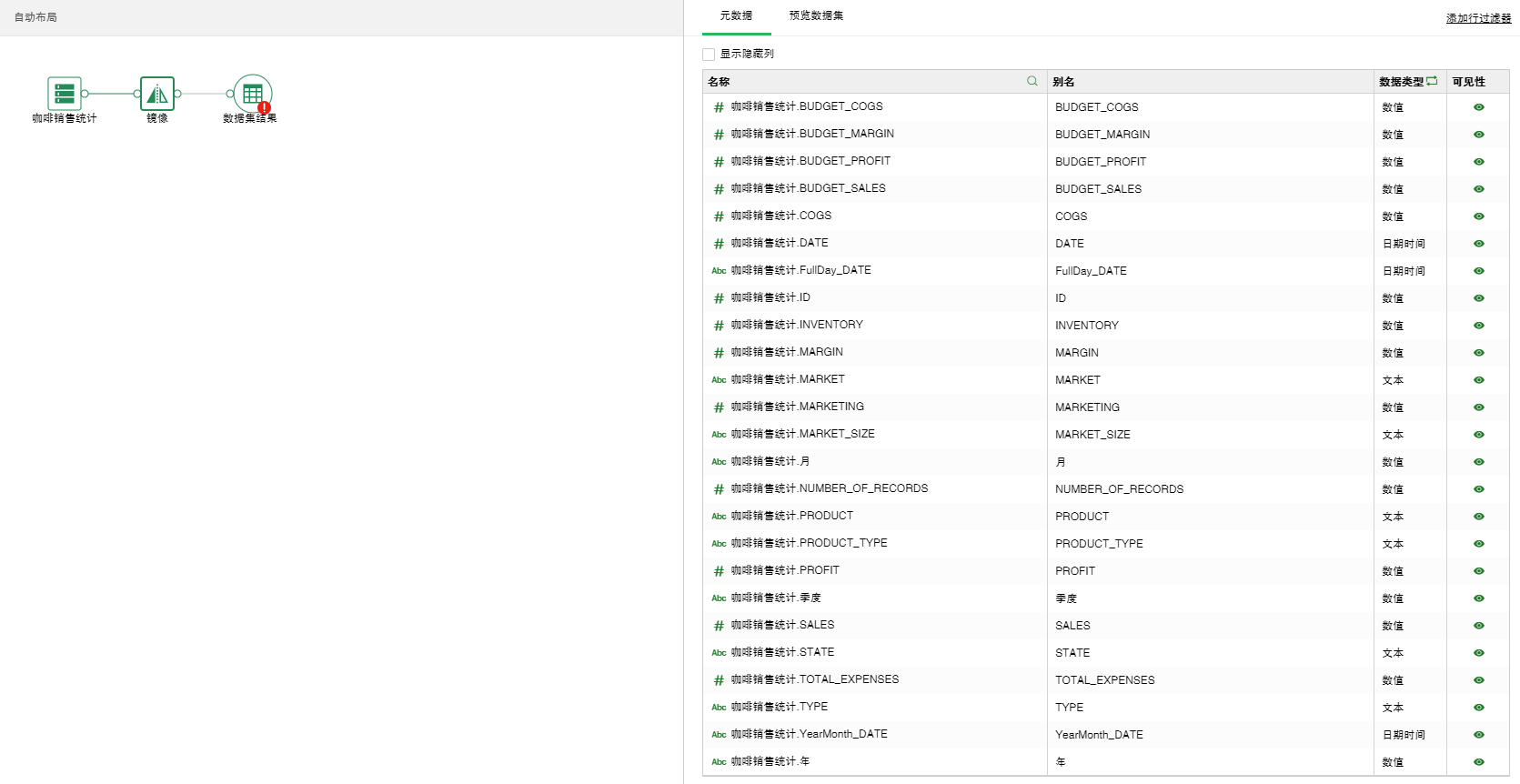Screen dimensions: 1520x784
Task: Click the # type icon for BUDGET_COGS
Action: (719, 107)
